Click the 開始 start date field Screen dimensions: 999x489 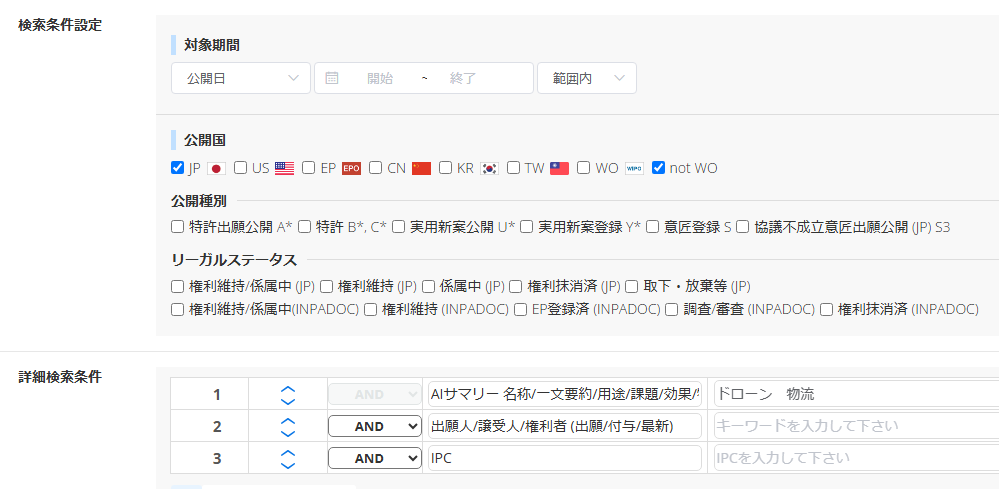(380, 78)
